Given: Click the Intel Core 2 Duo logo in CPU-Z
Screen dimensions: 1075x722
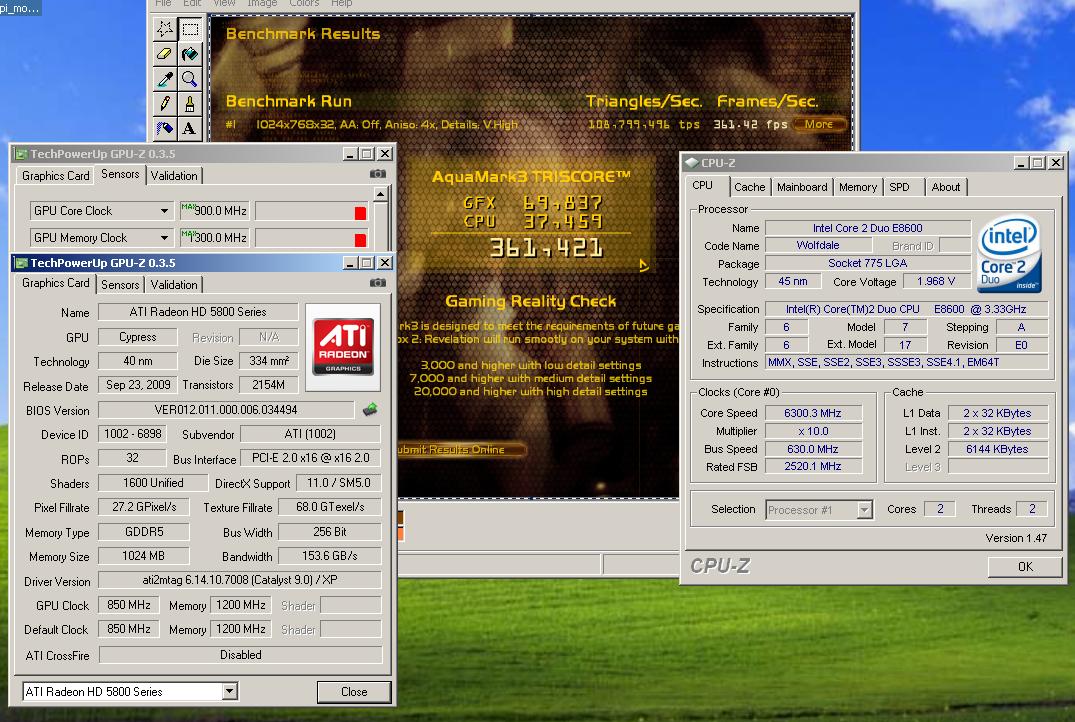Looking at the screenshot, I should coord(1011,254).
